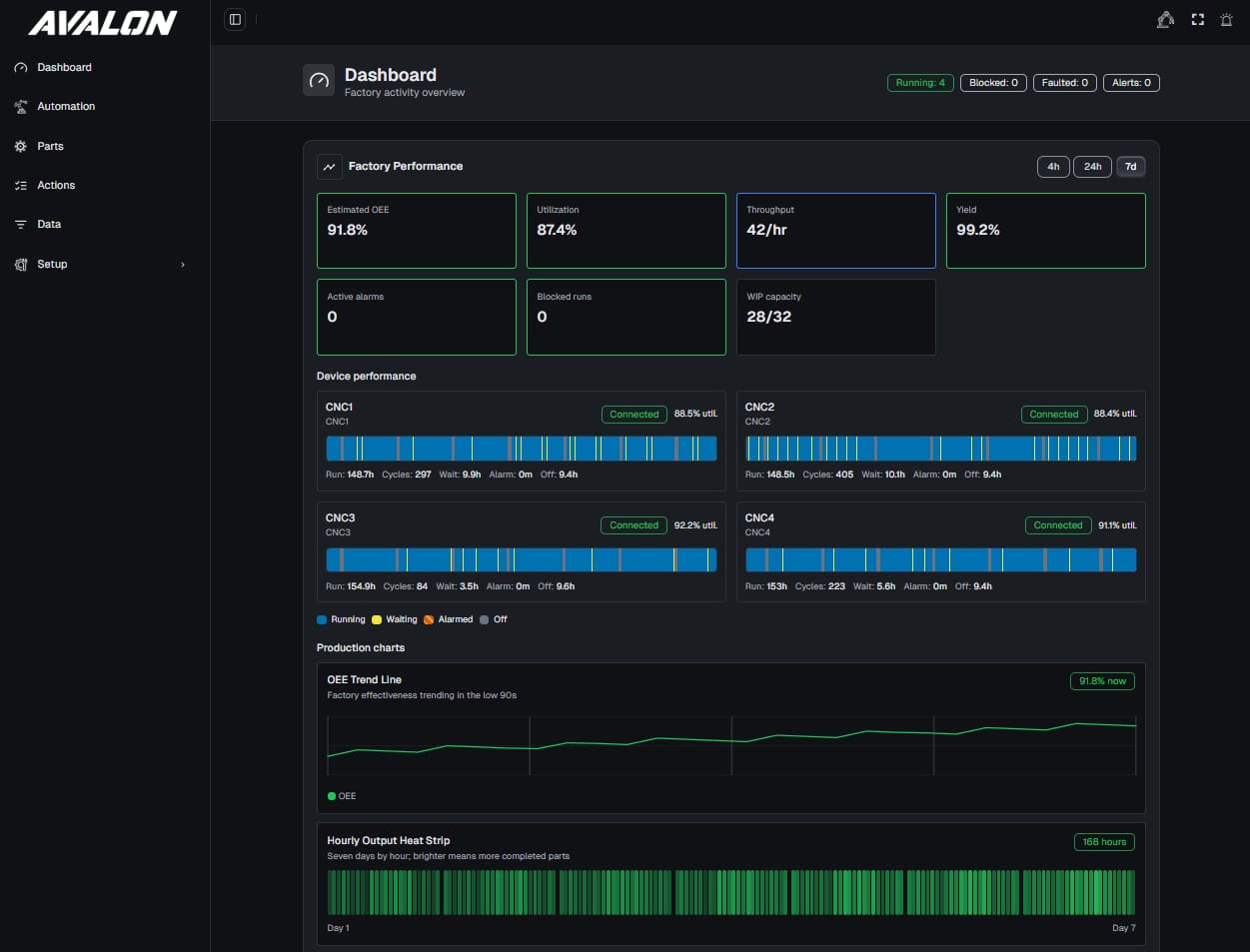Click CNC3 Connected status badge
This screenshot has height=952, width=1250.
click(634, 525)
